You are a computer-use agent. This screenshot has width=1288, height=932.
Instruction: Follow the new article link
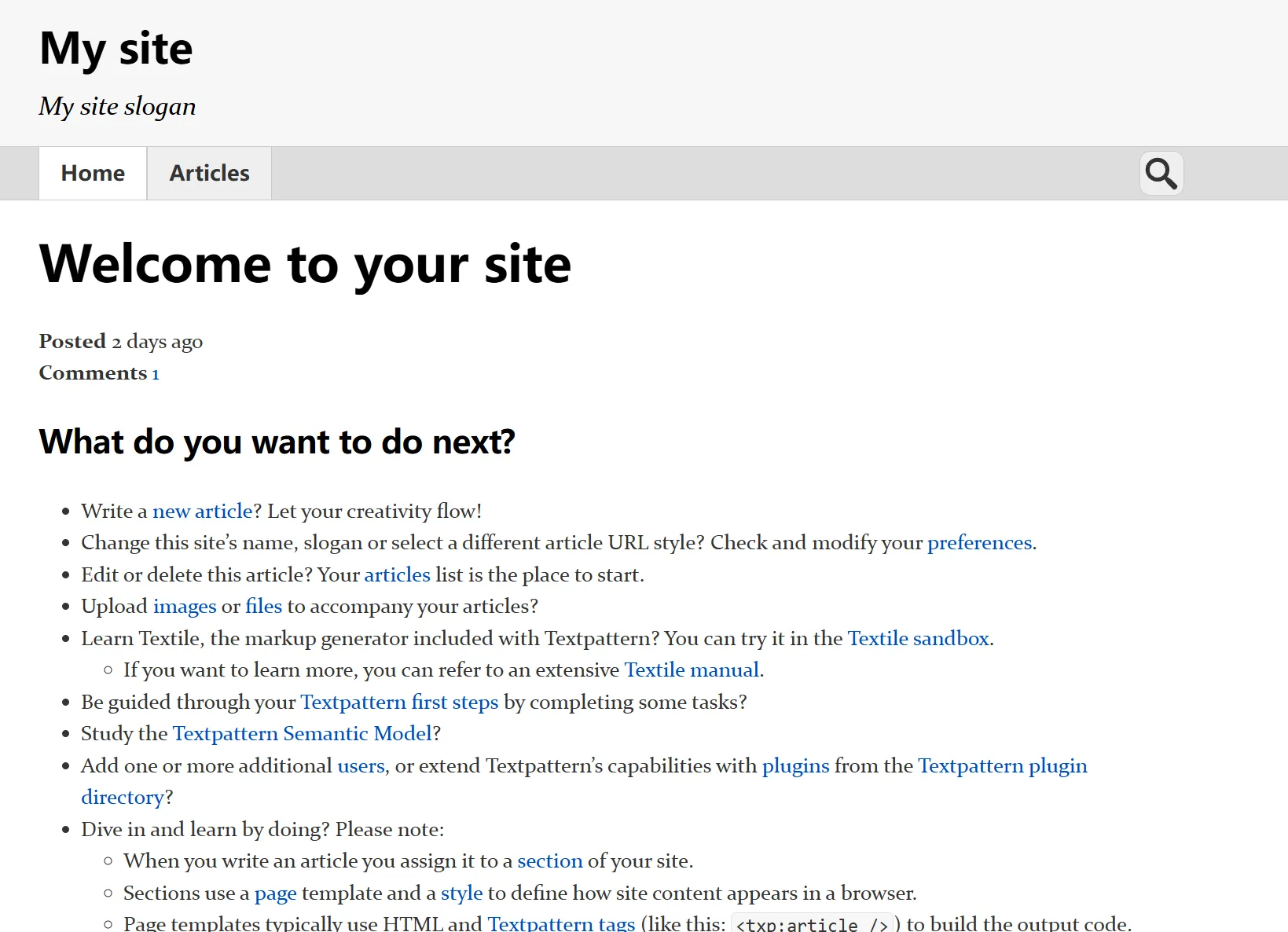pyautogui.click(x=202, y=512)
